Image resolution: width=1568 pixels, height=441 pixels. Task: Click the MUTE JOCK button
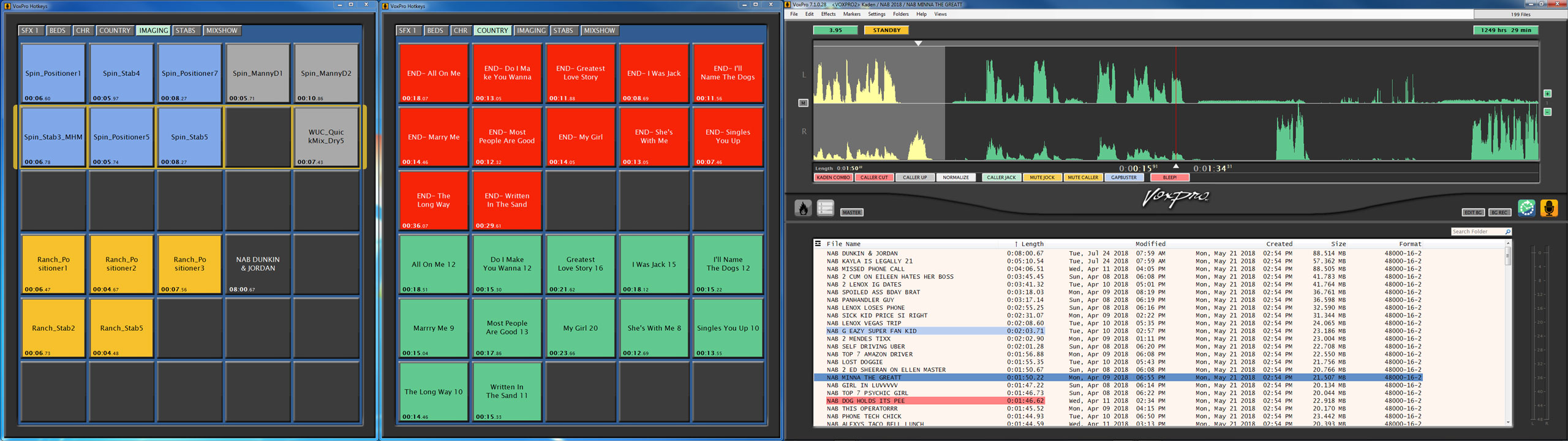click(1042, 178)
